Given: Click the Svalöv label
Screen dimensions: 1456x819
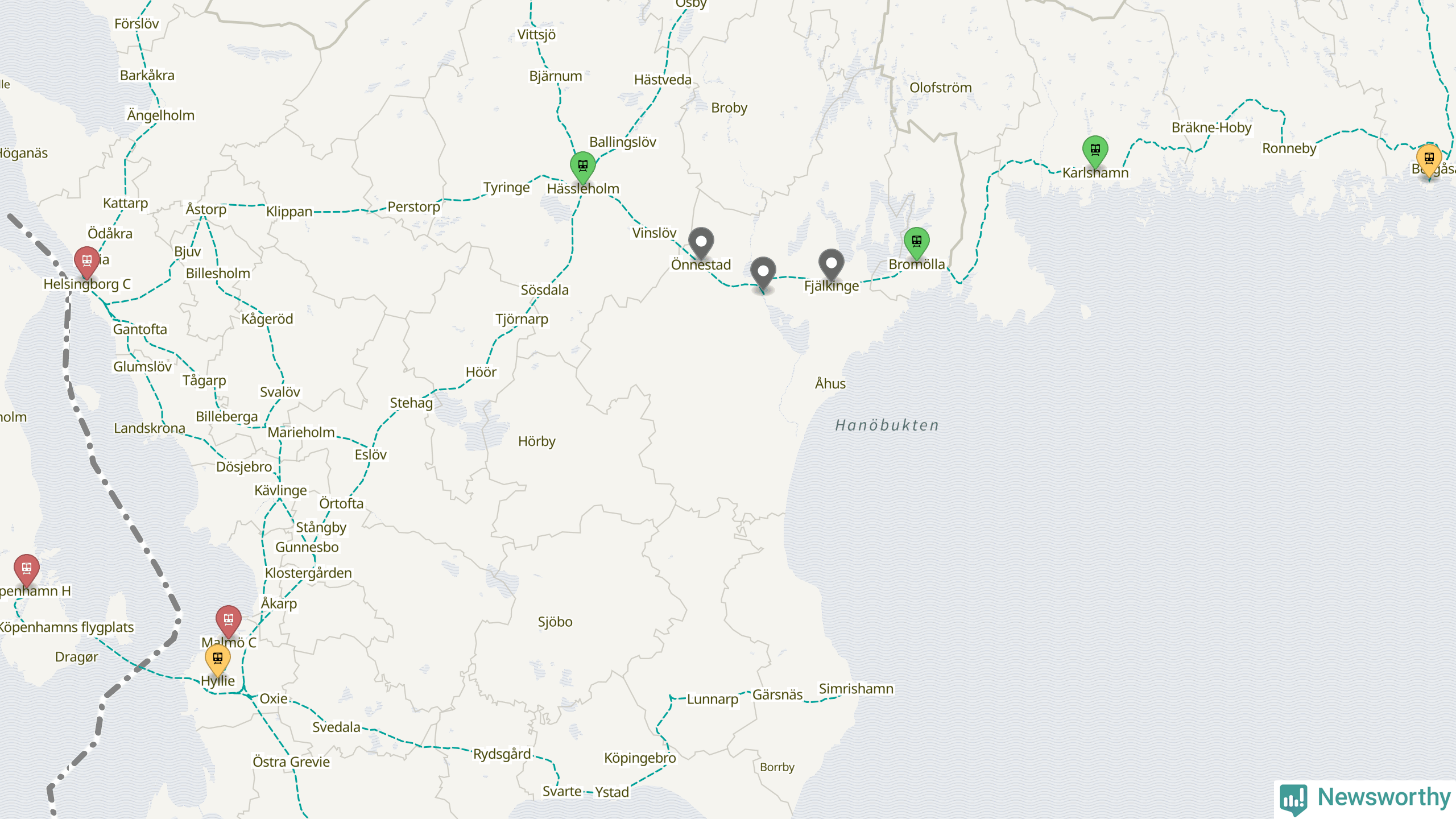Looking at the screenshot, I should coord(280,392).
